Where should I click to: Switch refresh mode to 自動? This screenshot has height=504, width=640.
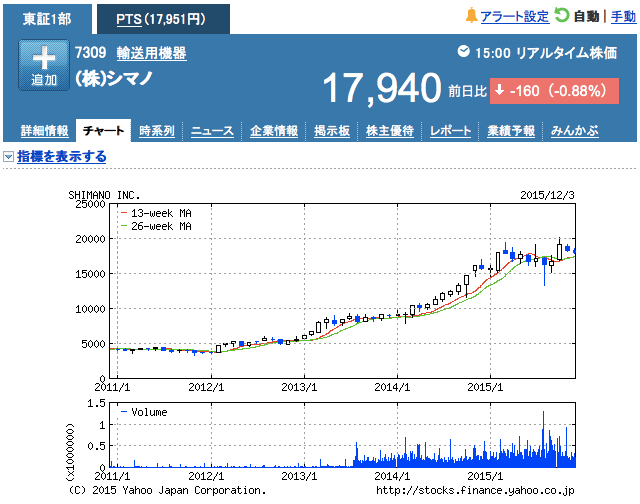(x=586, y=16)
